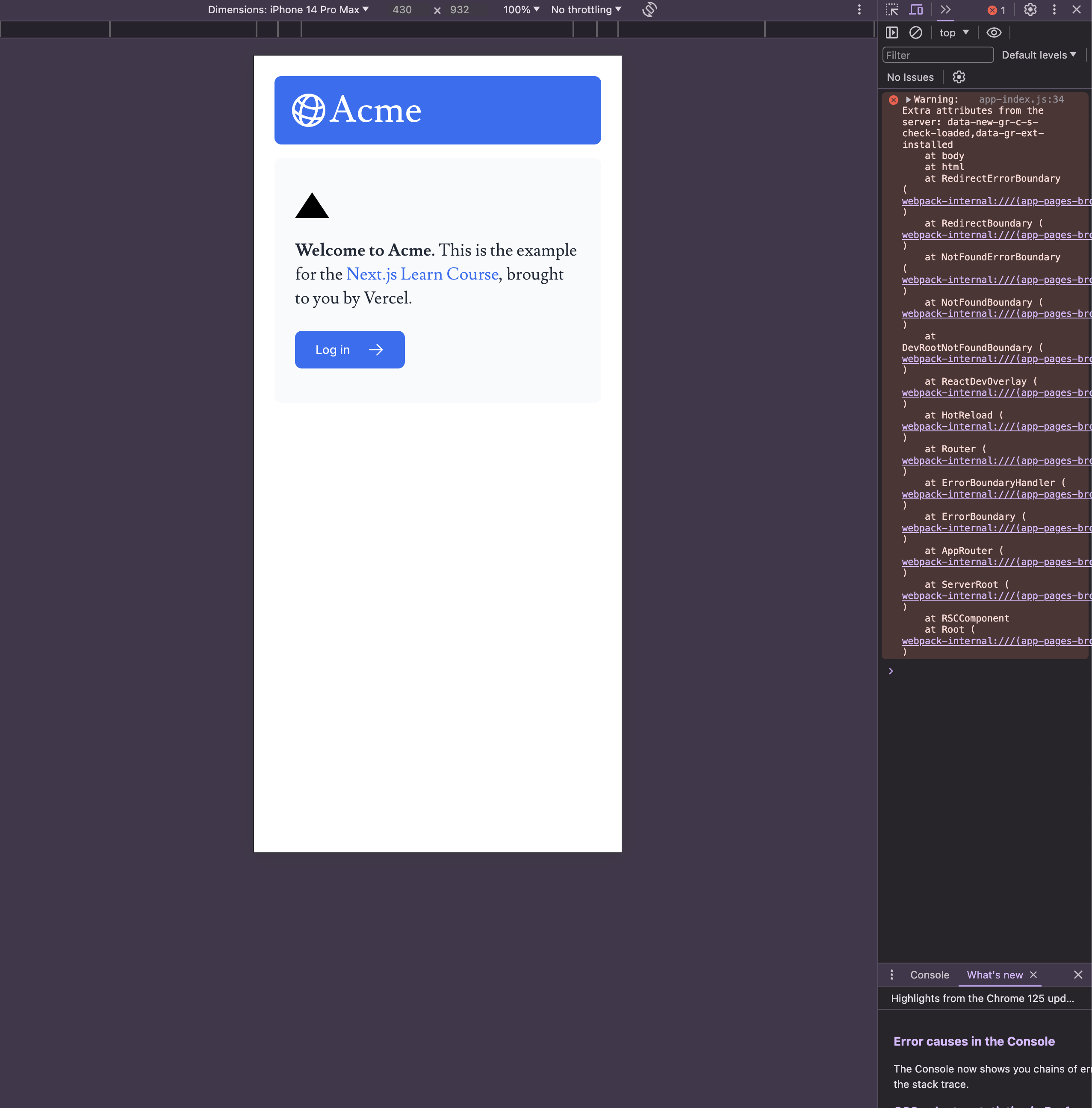Toggle the live expression eye icon

click(x=993, y=32)
